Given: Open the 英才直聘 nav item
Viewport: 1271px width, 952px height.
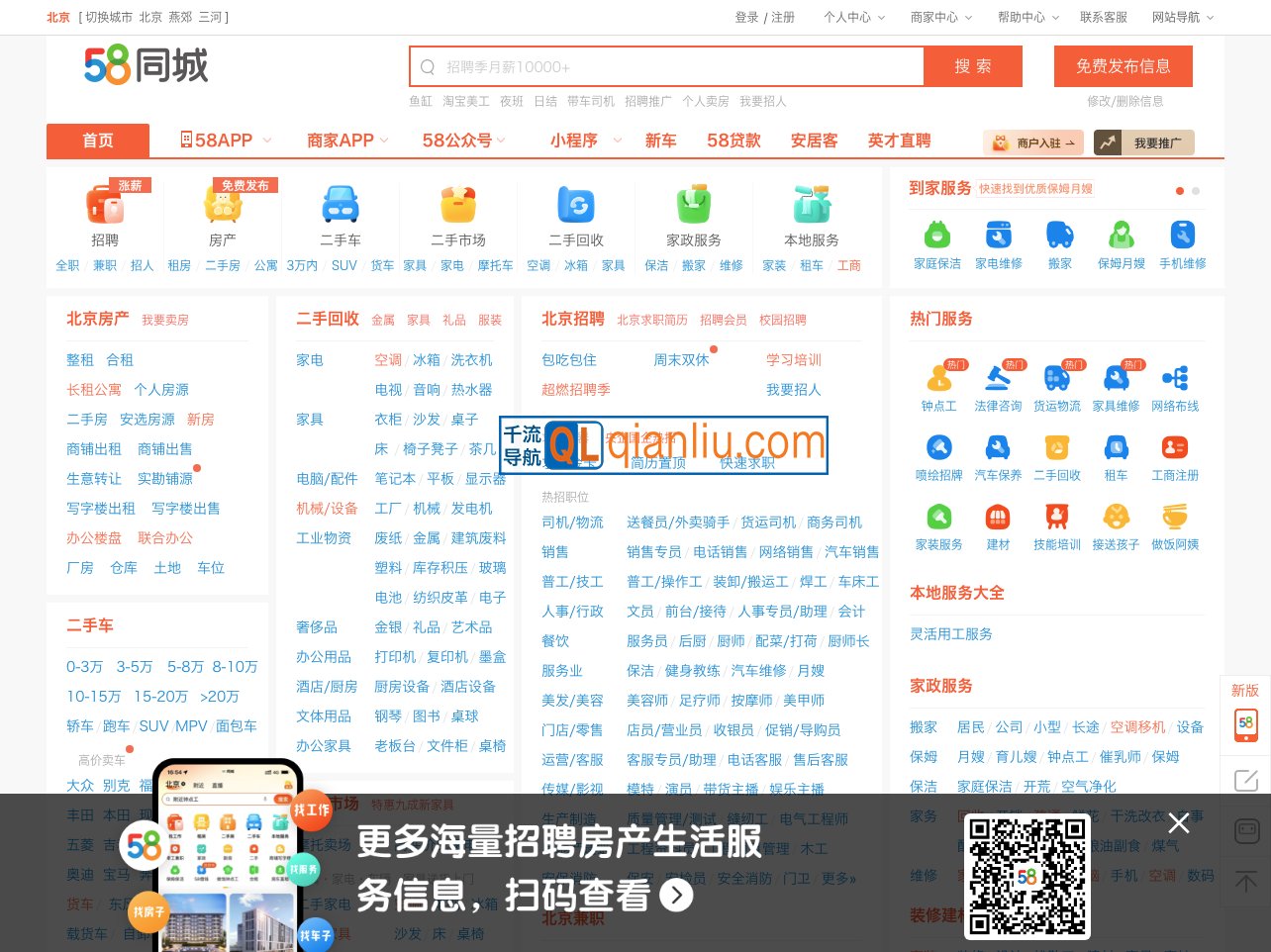Looking at the screenshot, I should pyautogui.click(x=898, y=141).
